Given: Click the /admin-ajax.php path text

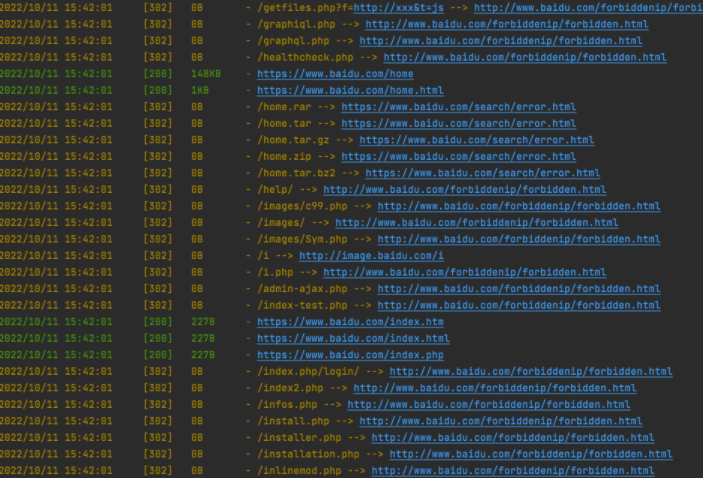Looking at the screenshot, I should pyautogui.click(x=302, y=289).
